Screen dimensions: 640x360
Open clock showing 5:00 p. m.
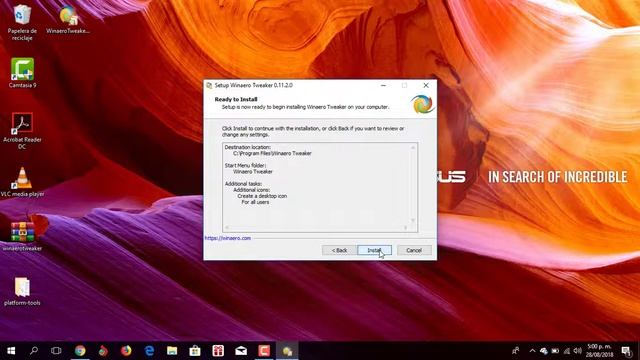(599, 351)
